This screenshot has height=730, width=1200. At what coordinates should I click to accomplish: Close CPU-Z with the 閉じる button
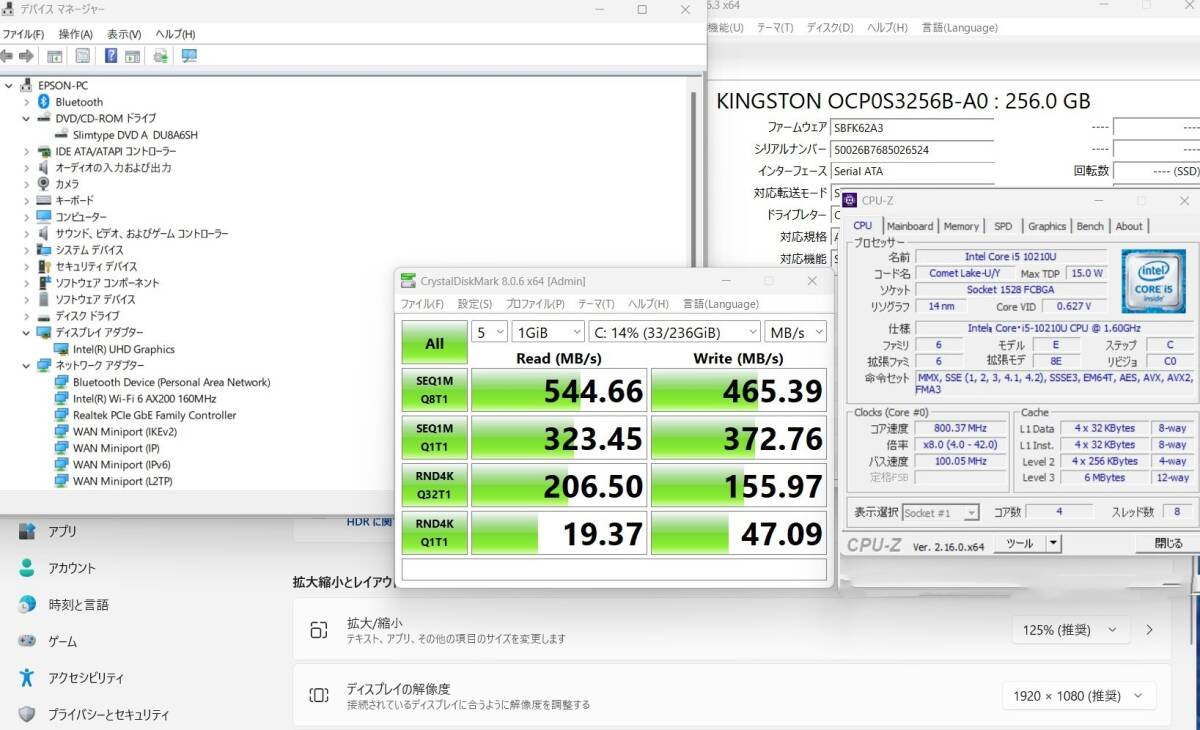tap(1167, 543)
